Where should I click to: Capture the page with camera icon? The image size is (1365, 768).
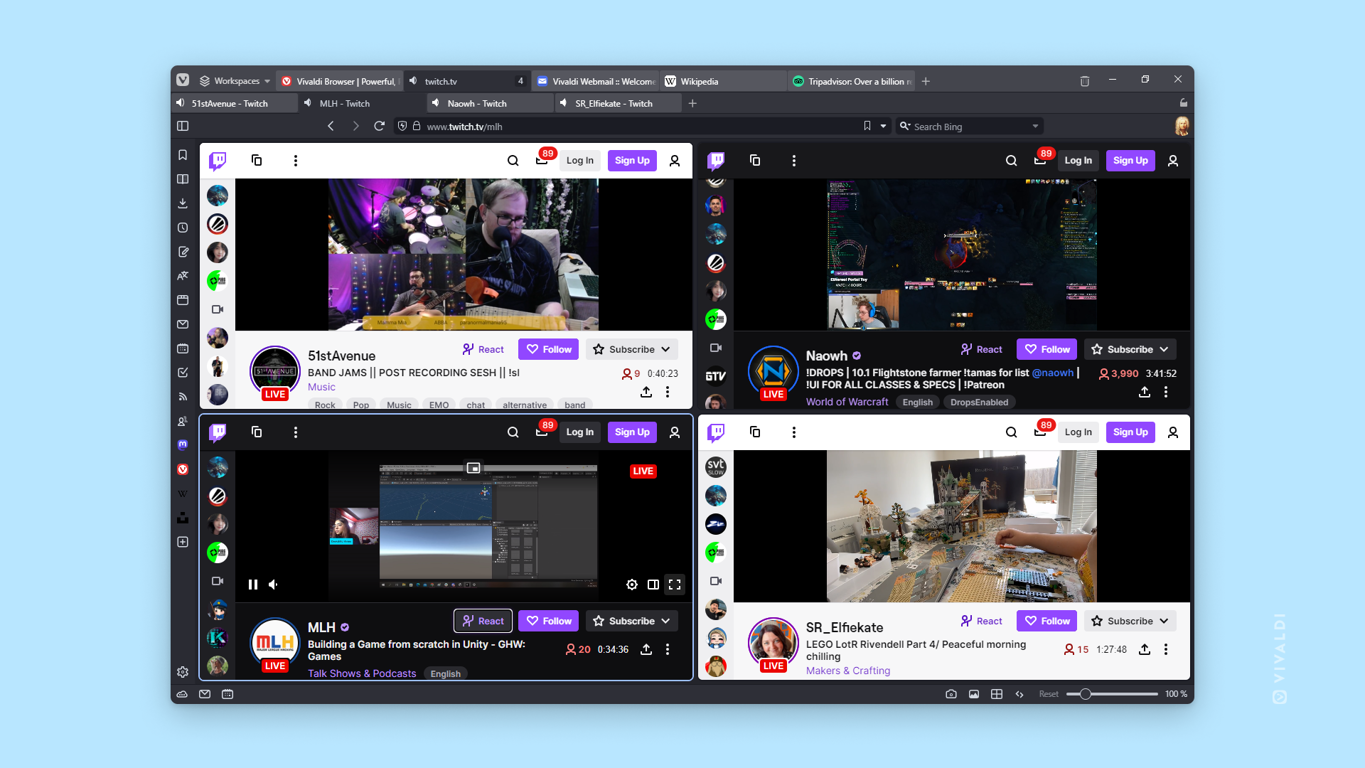coord(951,694)
